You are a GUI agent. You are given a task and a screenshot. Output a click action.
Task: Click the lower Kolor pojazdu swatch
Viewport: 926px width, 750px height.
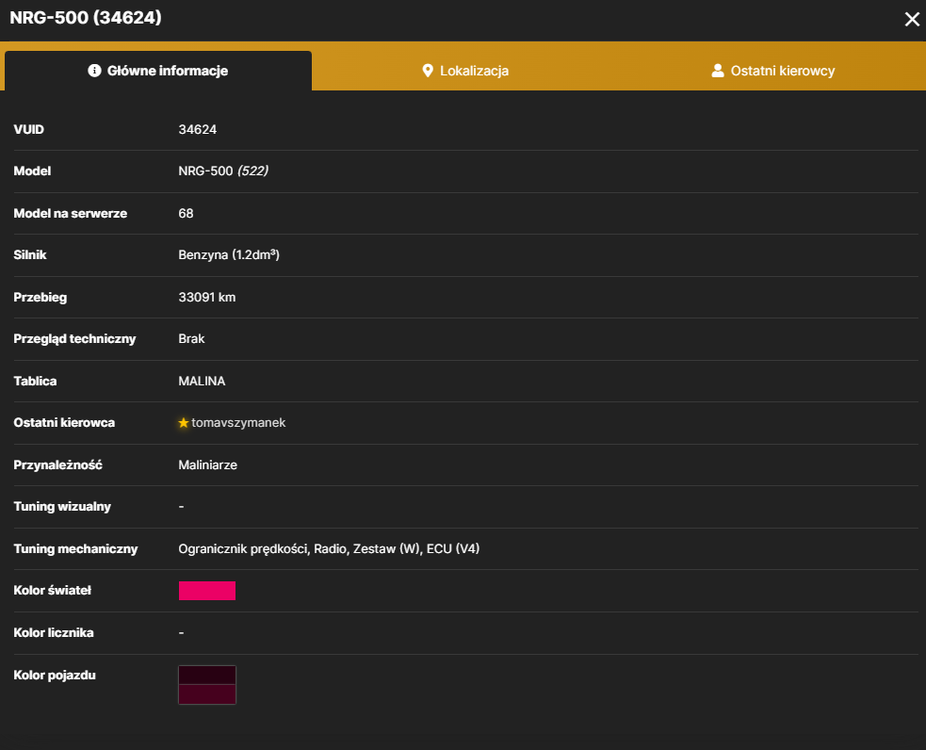[207, 694]
